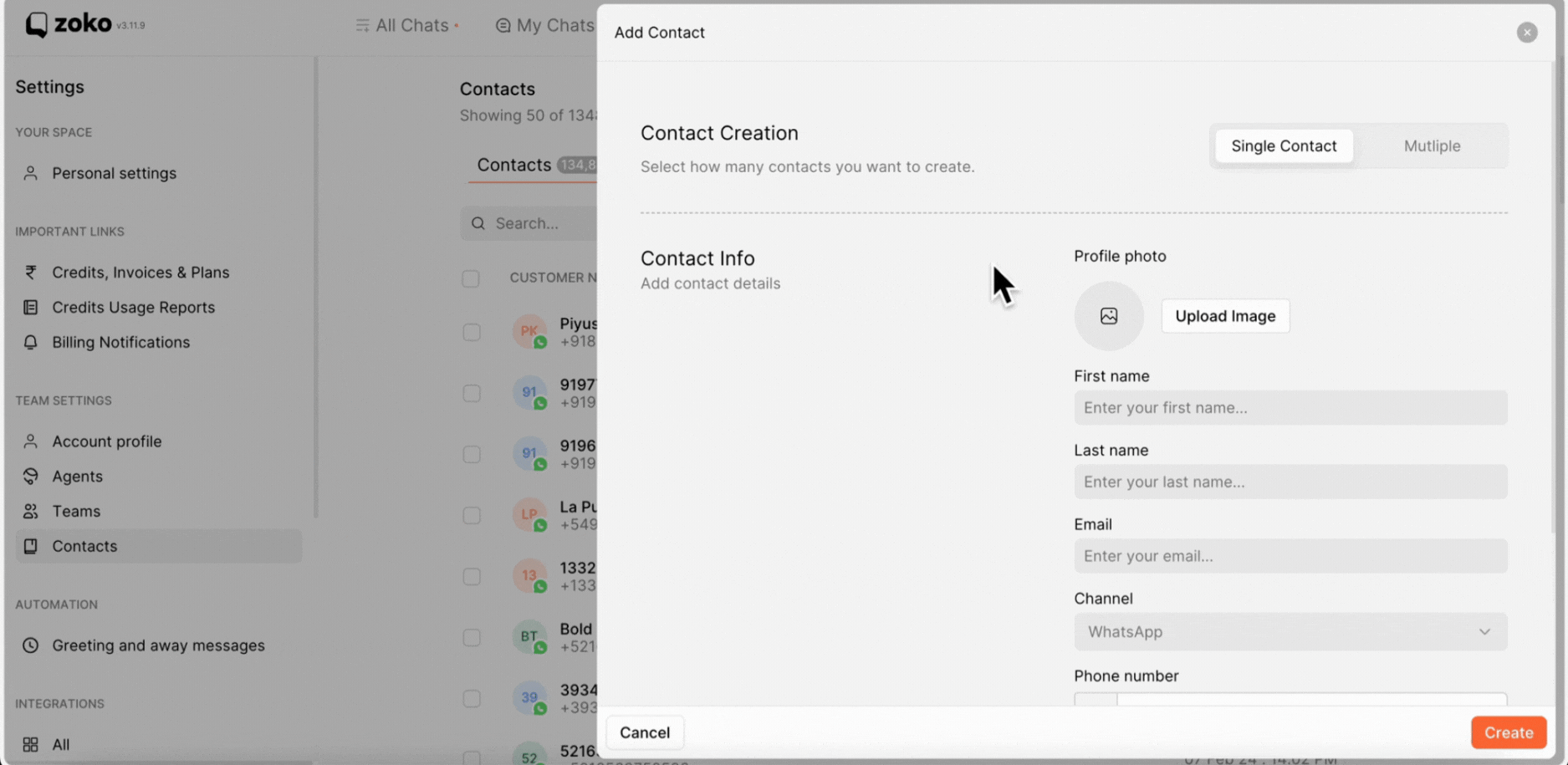Go to Account profile settings
This screenshot has width=1568, height=765.
pos(159,441)
